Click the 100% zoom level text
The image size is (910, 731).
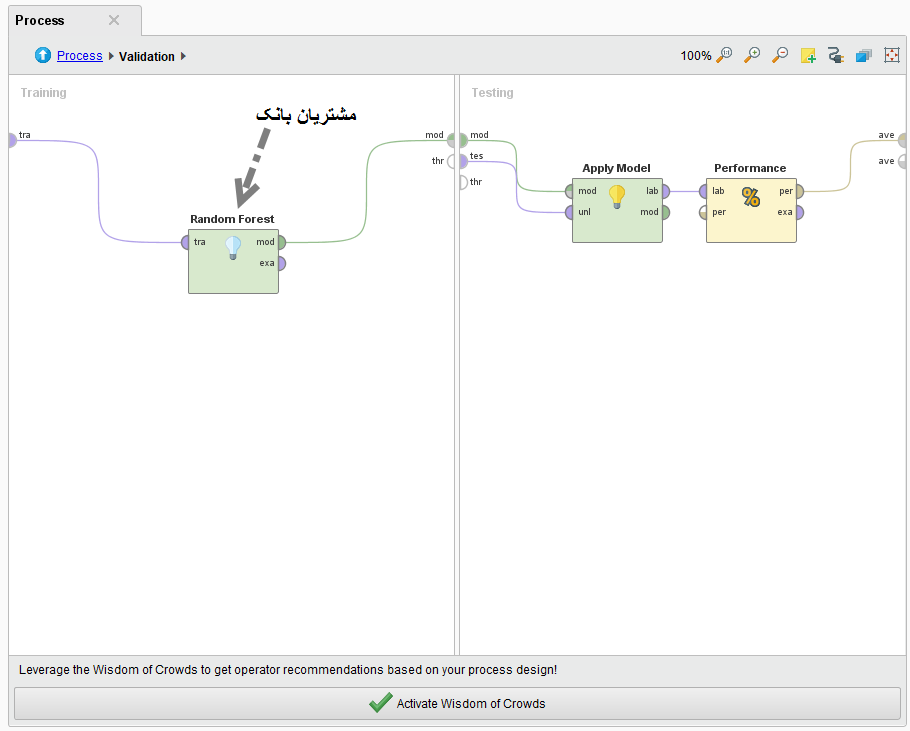695,56
